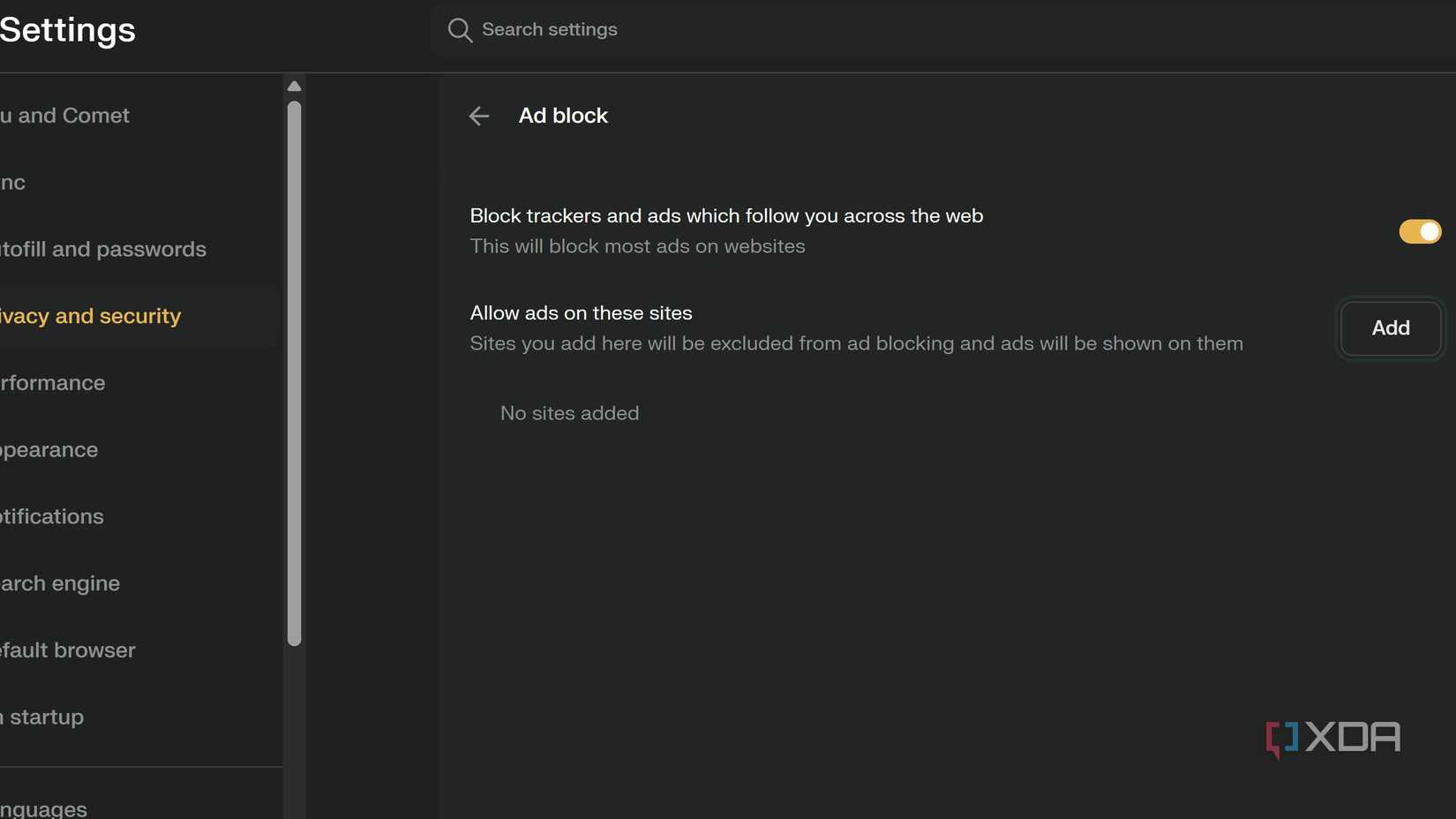This screenshot has width=1456, height=819.
Task: Select the Appearance sidebar item
Action: (x=49, y=450)
